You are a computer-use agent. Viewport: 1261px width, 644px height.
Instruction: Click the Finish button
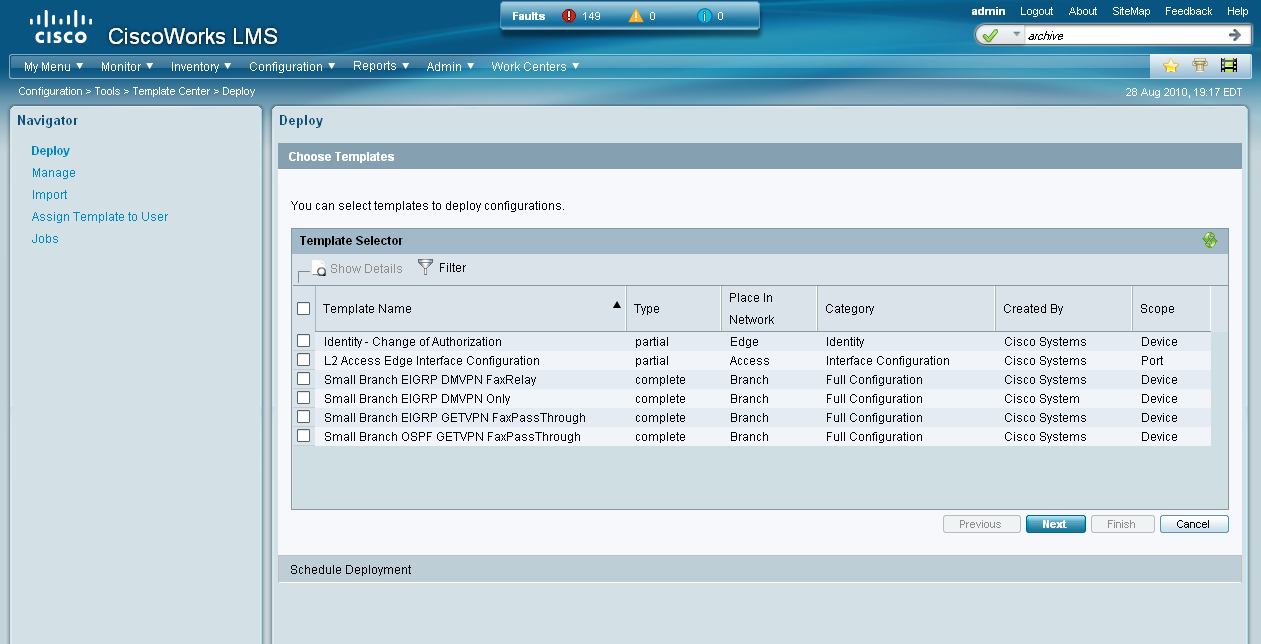pos(1122,524)
